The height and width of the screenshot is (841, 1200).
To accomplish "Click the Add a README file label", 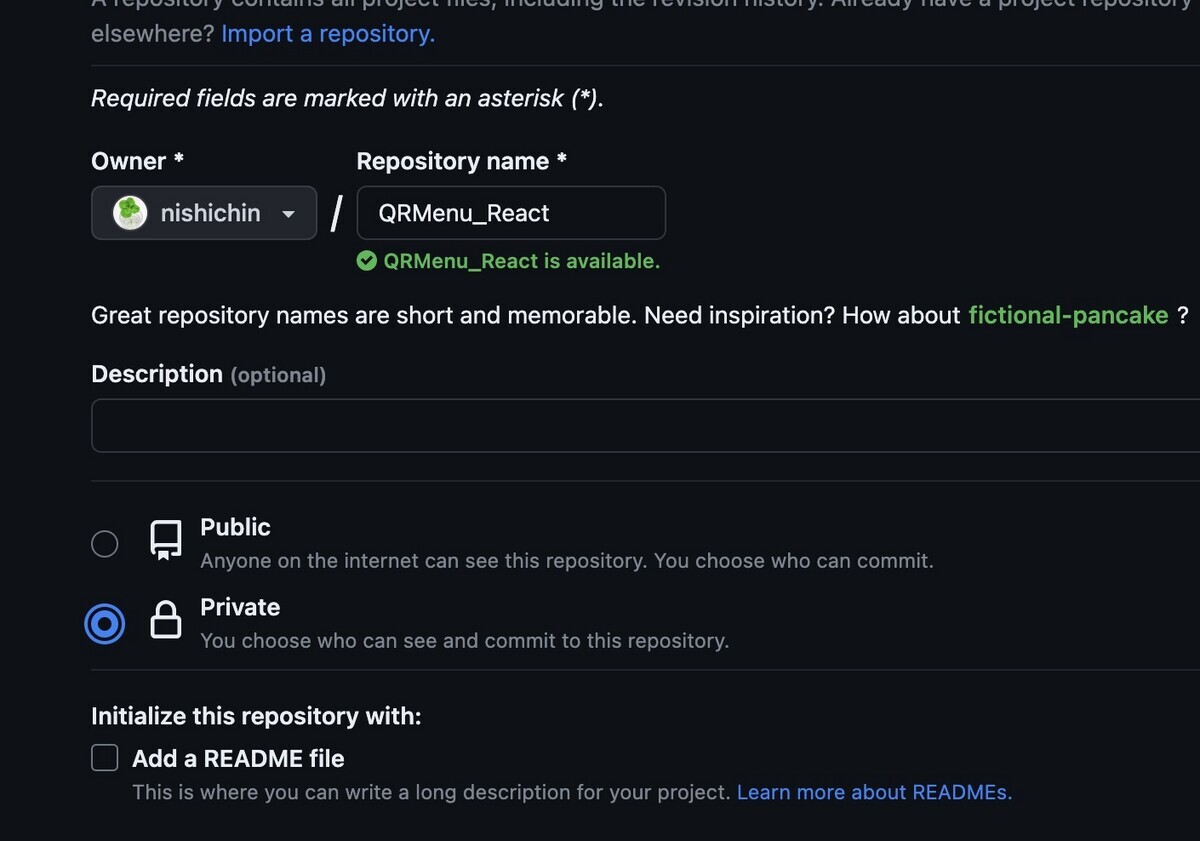I will point(238,759).
